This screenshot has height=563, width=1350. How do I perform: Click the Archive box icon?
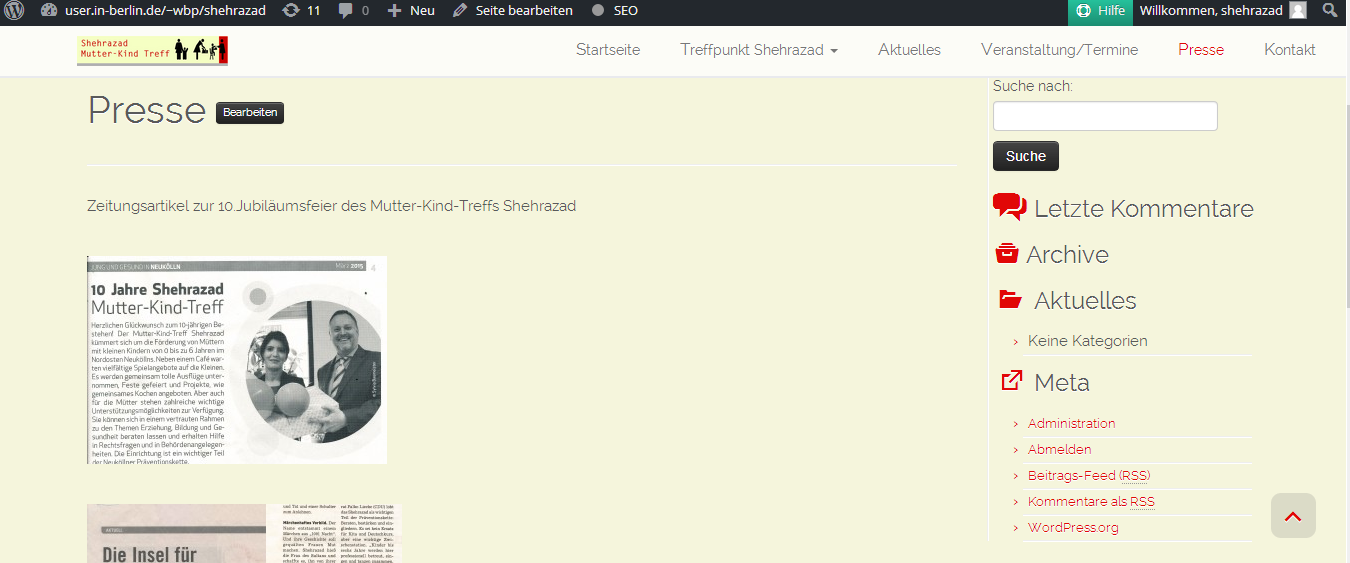point(1007,253)
